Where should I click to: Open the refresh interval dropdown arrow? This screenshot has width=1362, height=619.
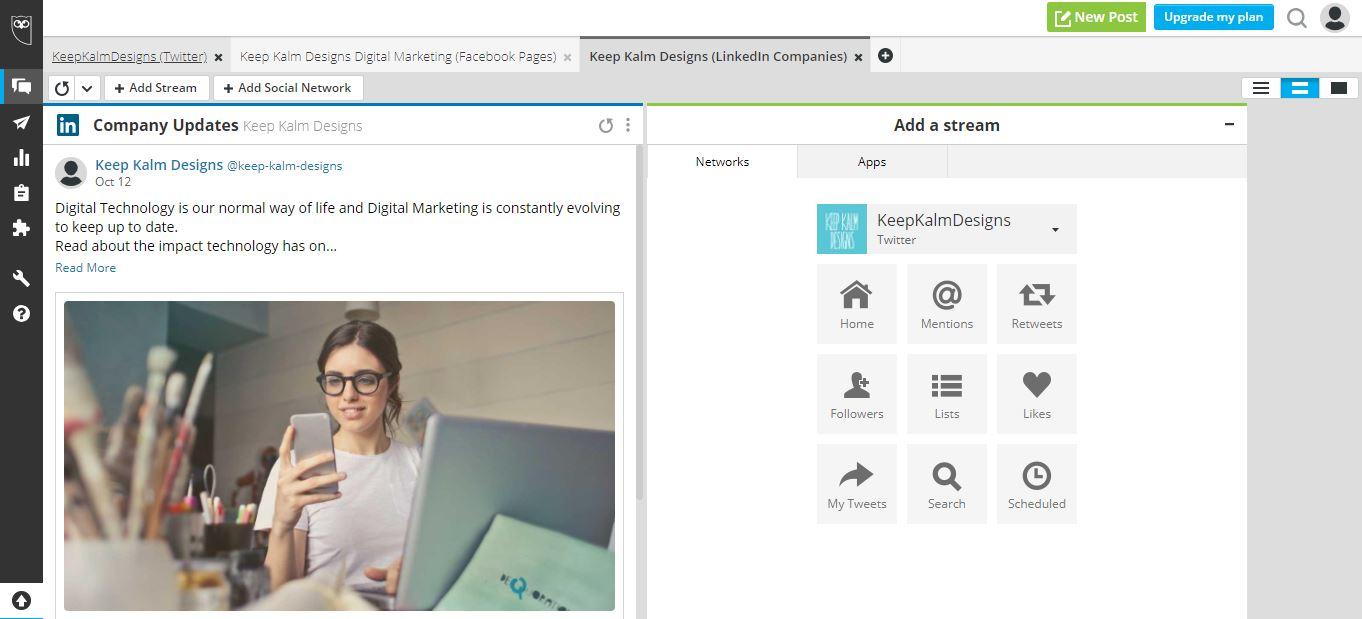coord(87,88)
